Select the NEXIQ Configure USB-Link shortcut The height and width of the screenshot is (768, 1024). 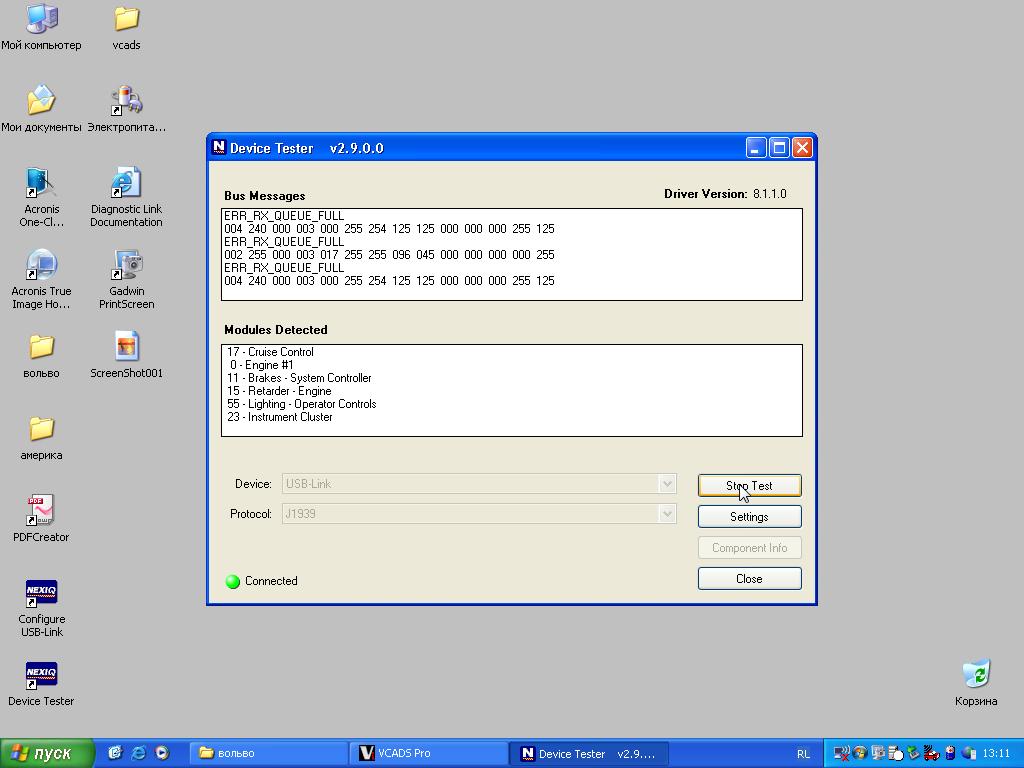pyautogui.click(x=41, y=609)
